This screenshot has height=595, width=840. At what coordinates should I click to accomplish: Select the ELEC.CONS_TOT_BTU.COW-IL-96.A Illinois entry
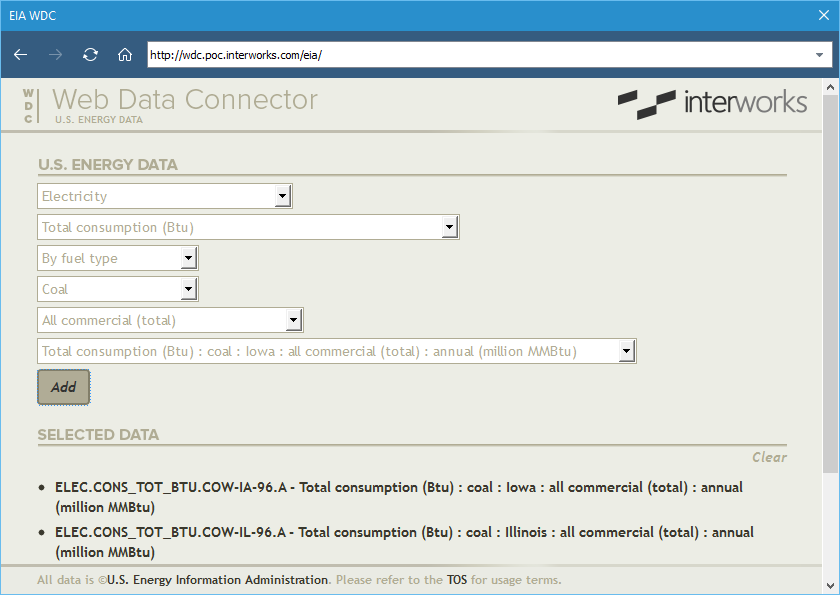404,542
